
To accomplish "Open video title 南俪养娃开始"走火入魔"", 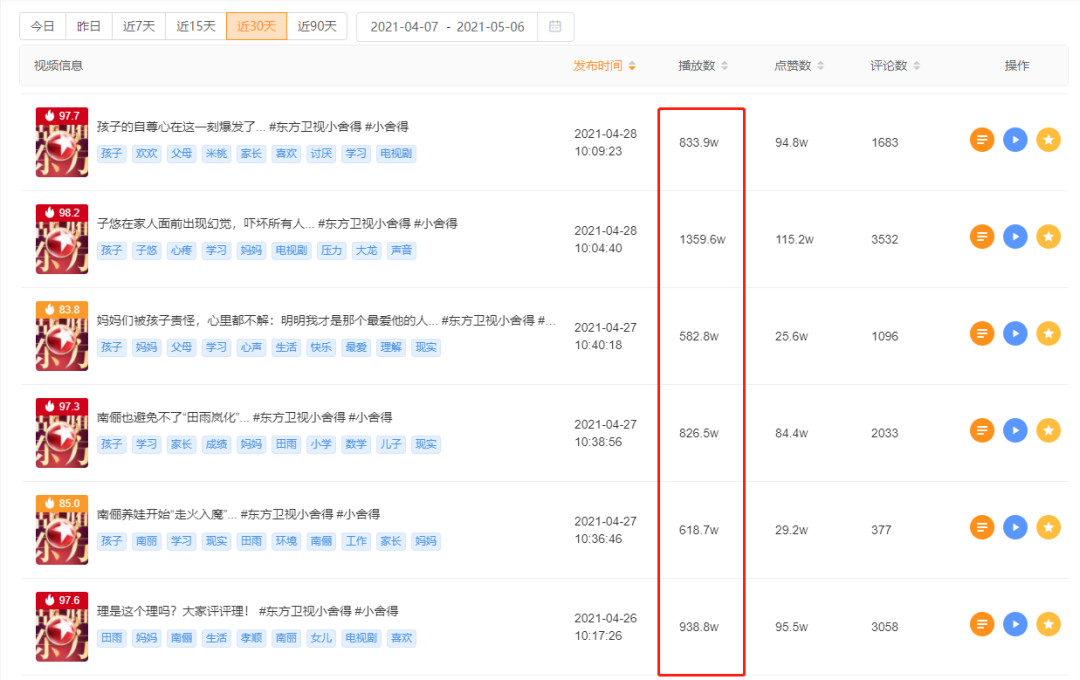I will click(238, 515).
